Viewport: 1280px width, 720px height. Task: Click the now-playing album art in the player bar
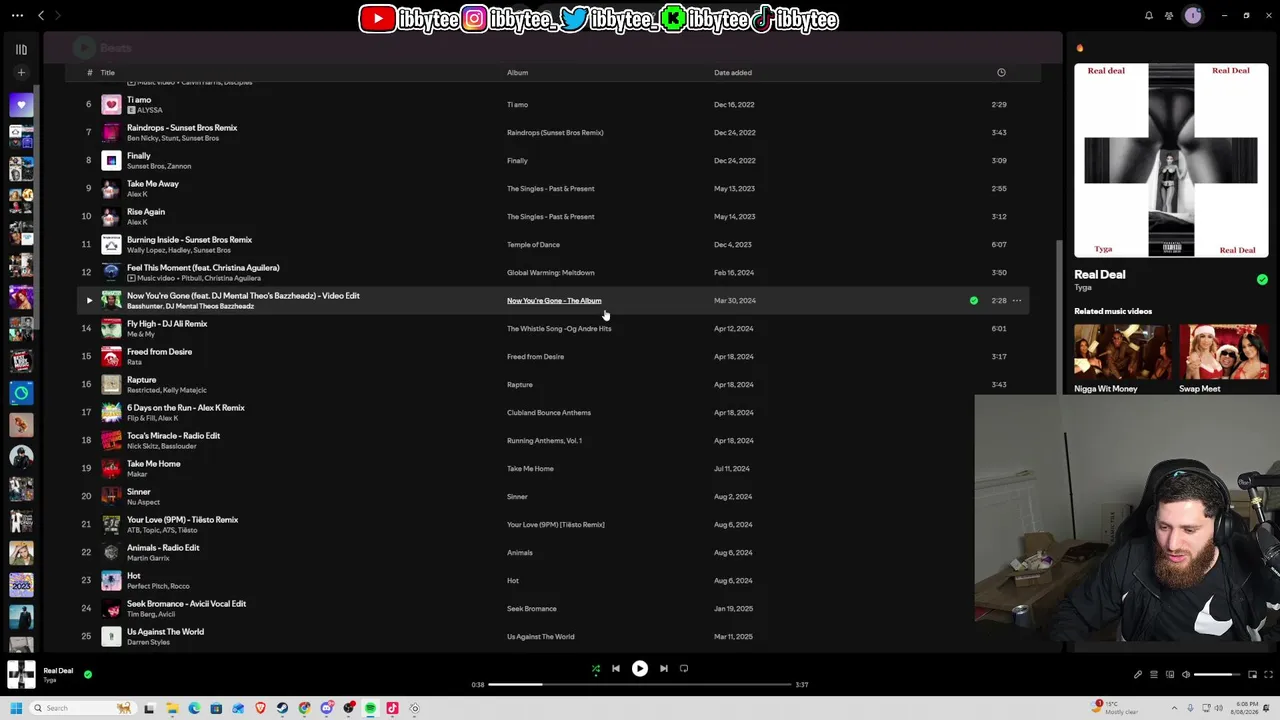click(21, 675)
